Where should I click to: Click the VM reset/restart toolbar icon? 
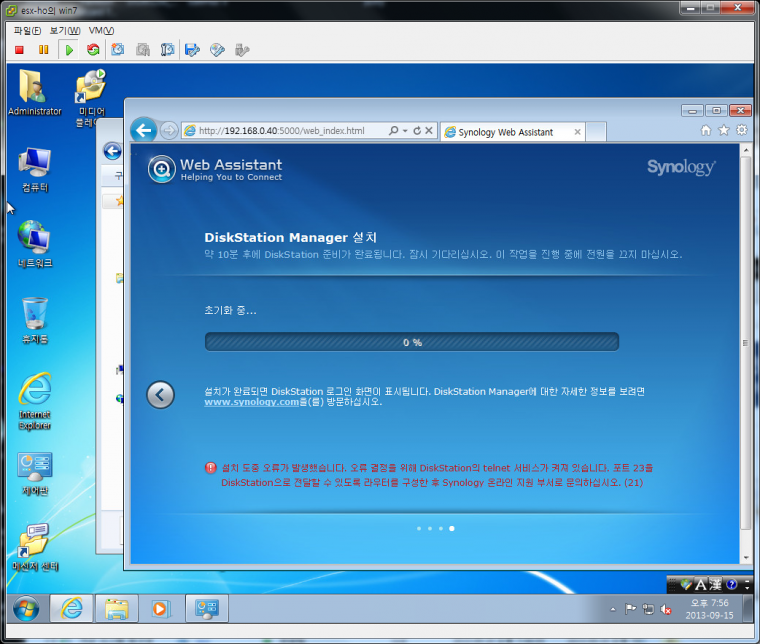(93, 50)
